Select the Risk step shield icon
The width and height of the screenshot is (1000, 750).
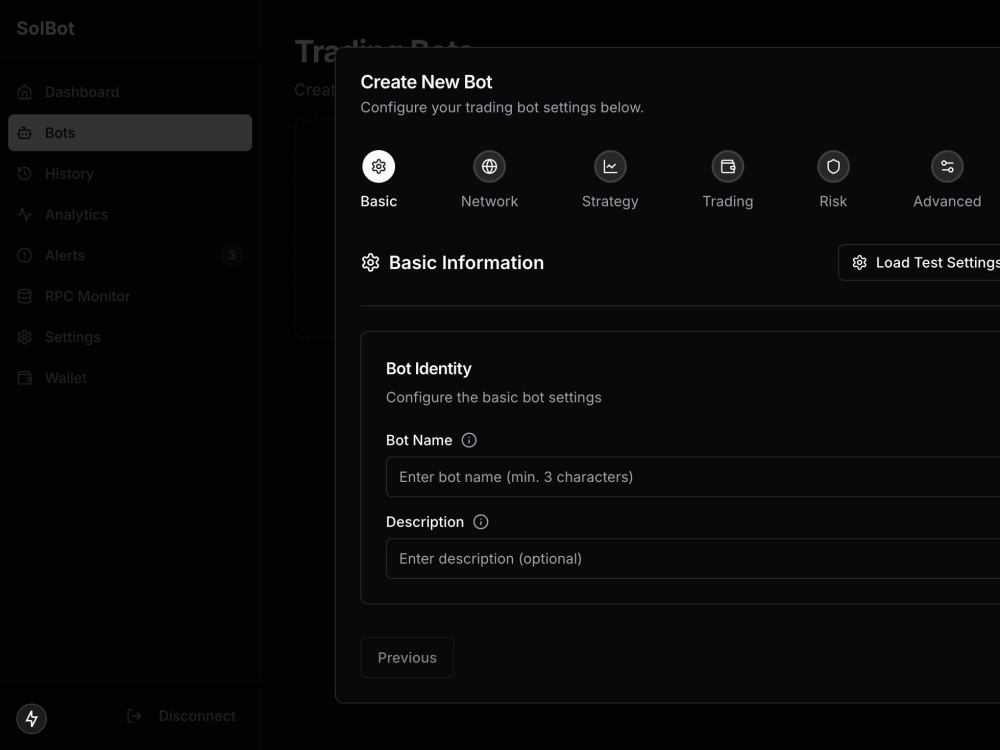(x=834, y=166)
